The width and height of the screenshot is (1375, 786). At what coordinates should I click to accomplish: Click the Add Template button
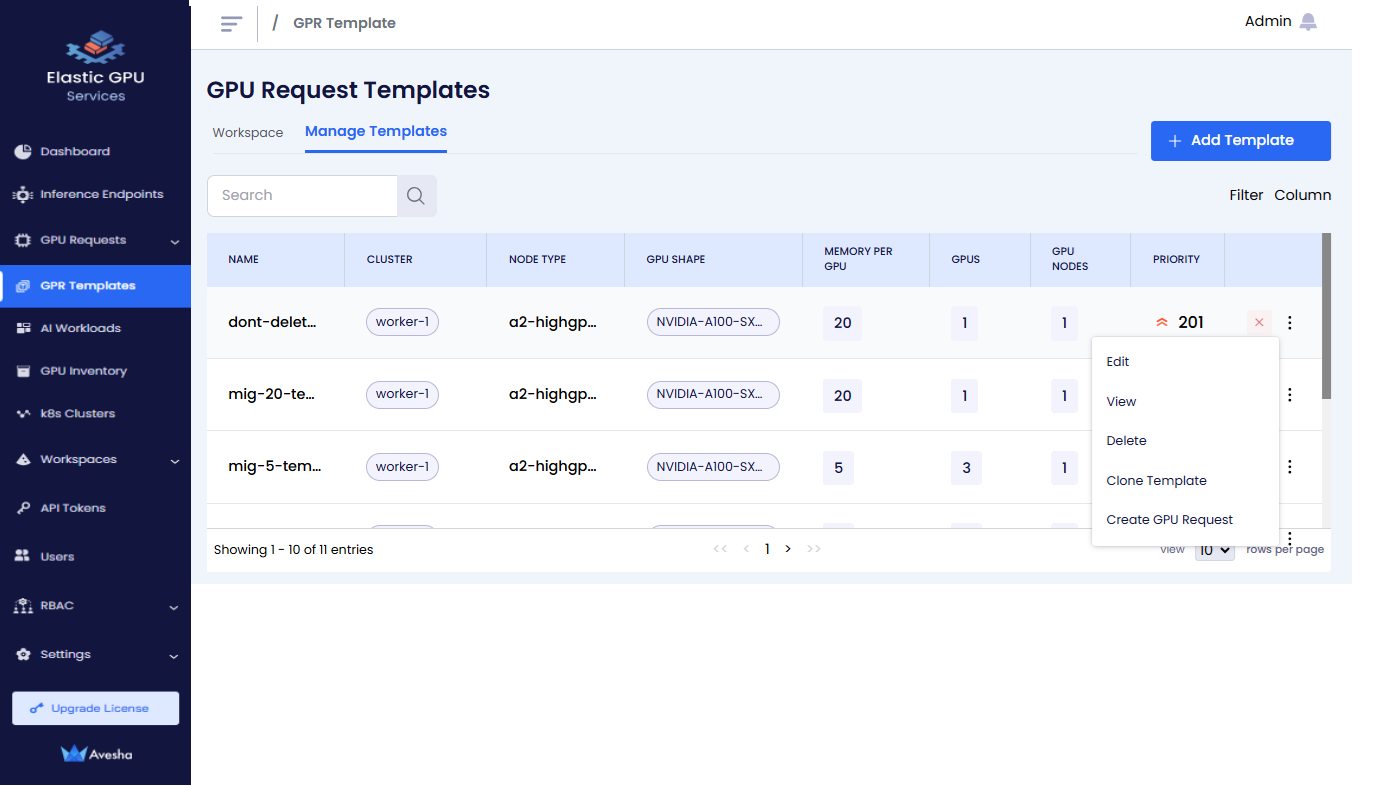tap(1240, 141)
